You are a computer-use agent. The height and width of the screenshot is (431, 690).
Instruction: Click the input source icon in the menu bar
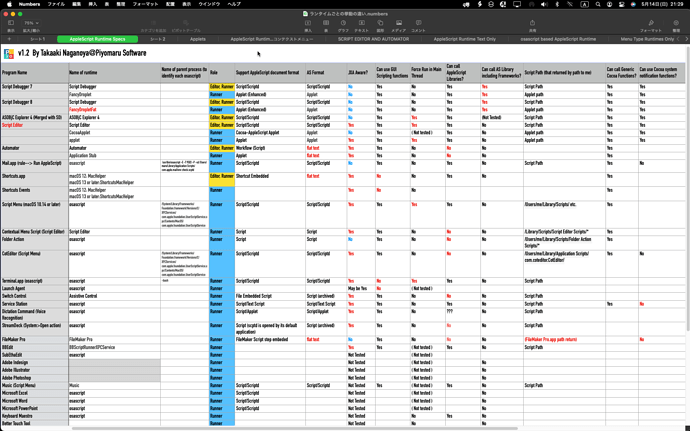click(x=584, y=4)
